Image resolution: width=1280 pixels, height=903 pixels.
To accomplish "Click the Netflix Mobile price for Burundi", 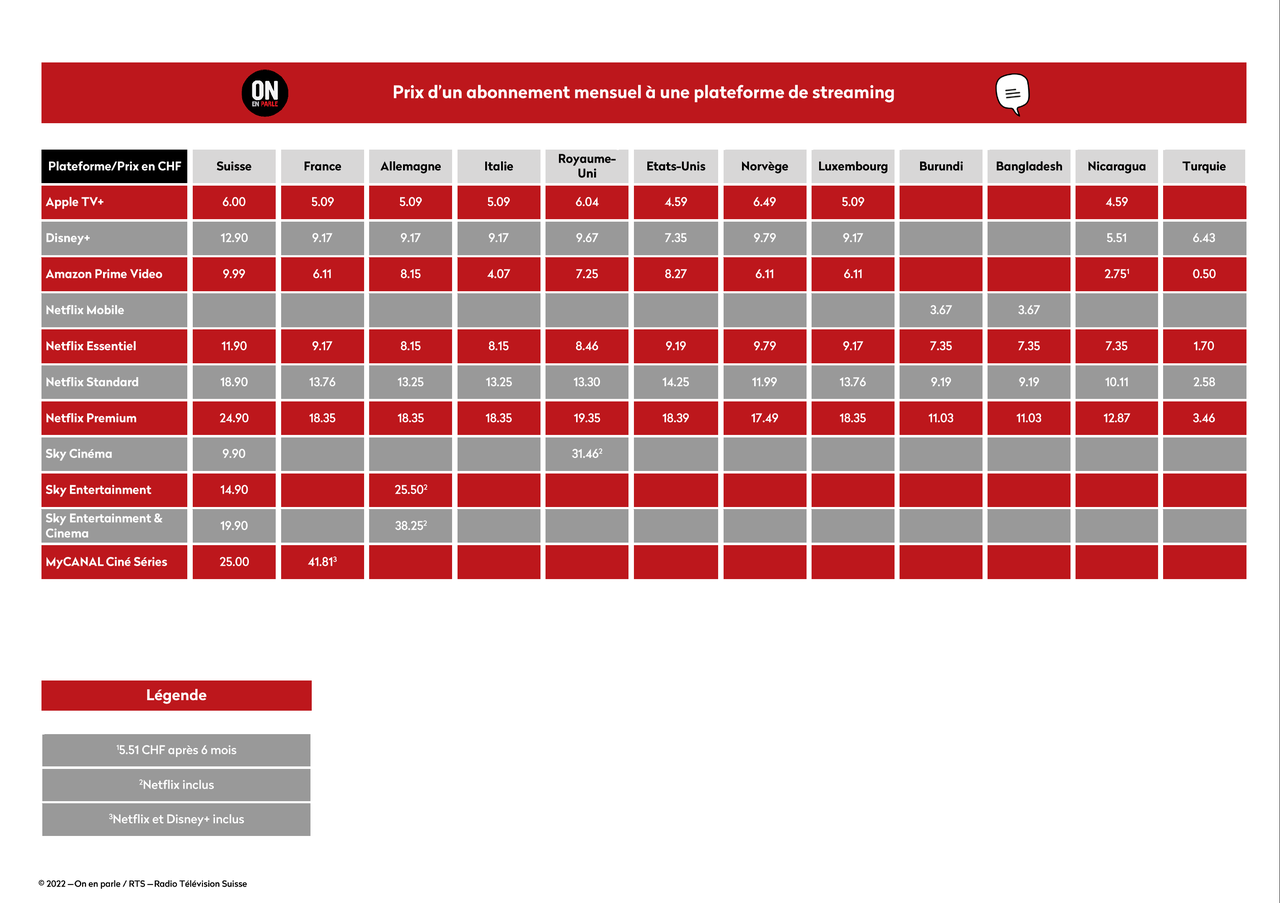I will [x=940, y=309].
